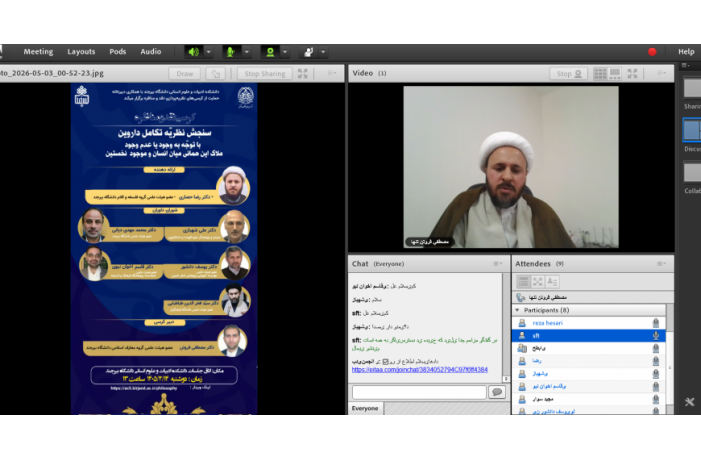Image resolution: width=701 pixels, height=460 pixels.
Task: Click the Stop Sharing button
Action: point(265,73)
